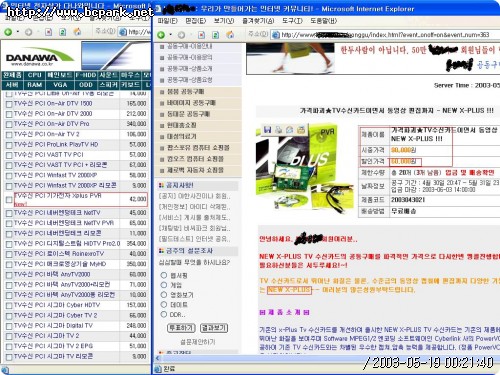This screenshot has width=500, height=375.
Task: Click Back button in right Internet Explorer window
Action: [161, 35]
